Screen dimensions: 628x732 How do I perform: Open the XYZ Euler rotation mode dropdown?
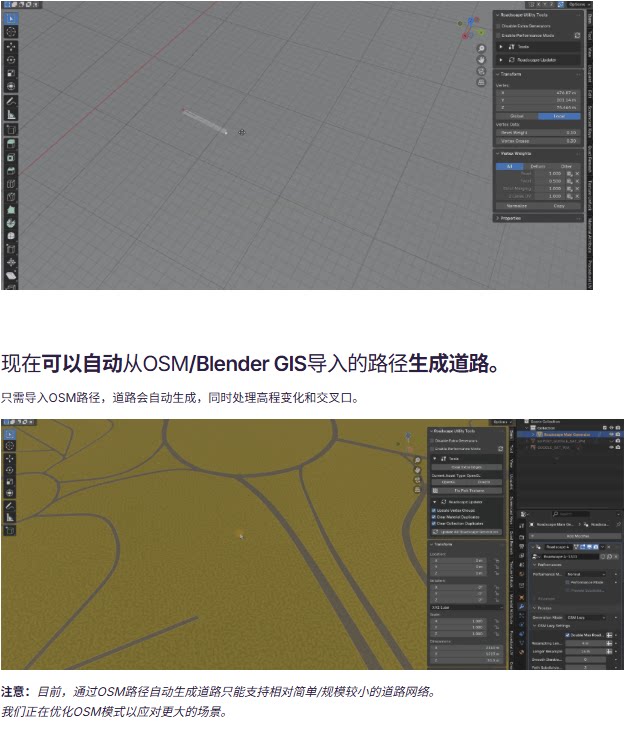pyautogui.click(x=466, y=607)
